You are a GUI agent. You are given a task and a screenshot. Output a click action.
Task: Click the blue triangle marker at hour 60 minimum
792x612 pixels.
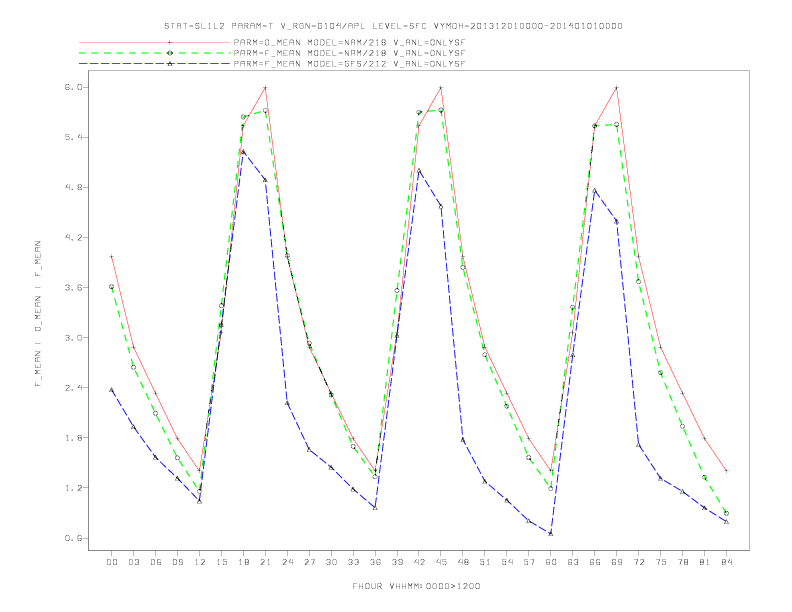point(551,533)
